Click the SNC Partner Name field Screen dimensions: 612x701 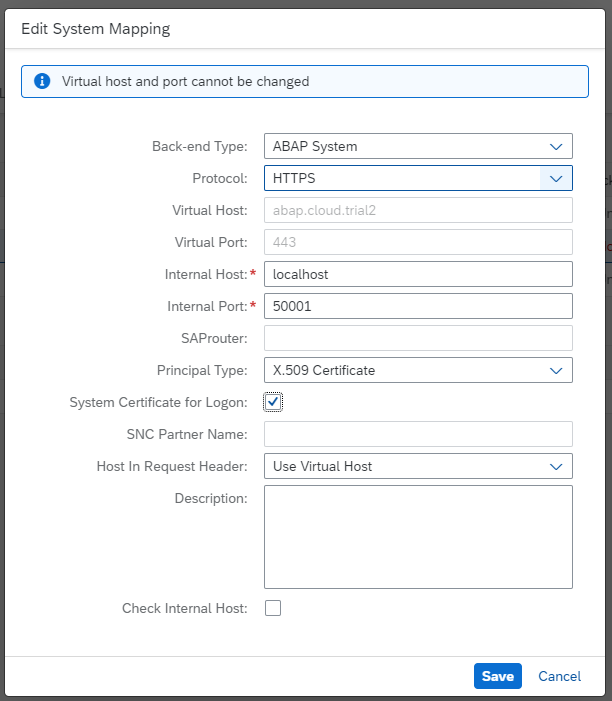point(418,434)
